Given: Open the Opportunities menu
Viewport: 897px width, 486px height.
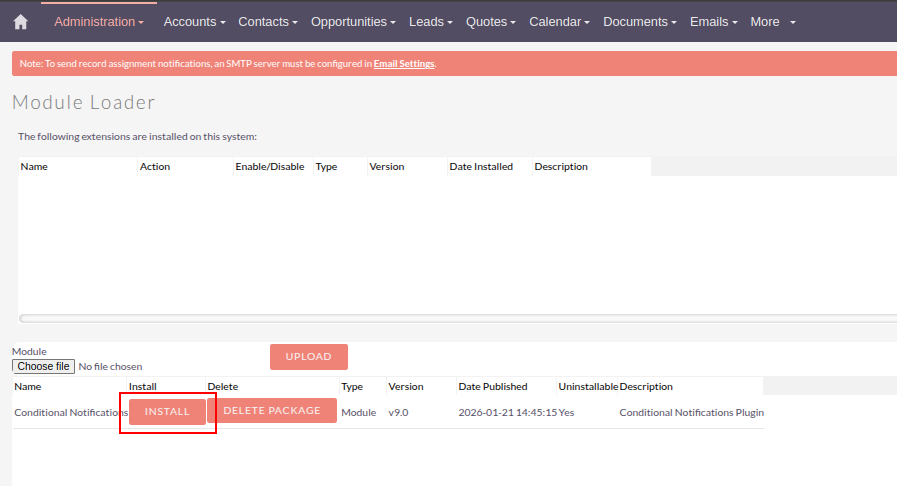Looking at the screenshot, I should click(353, 22).
